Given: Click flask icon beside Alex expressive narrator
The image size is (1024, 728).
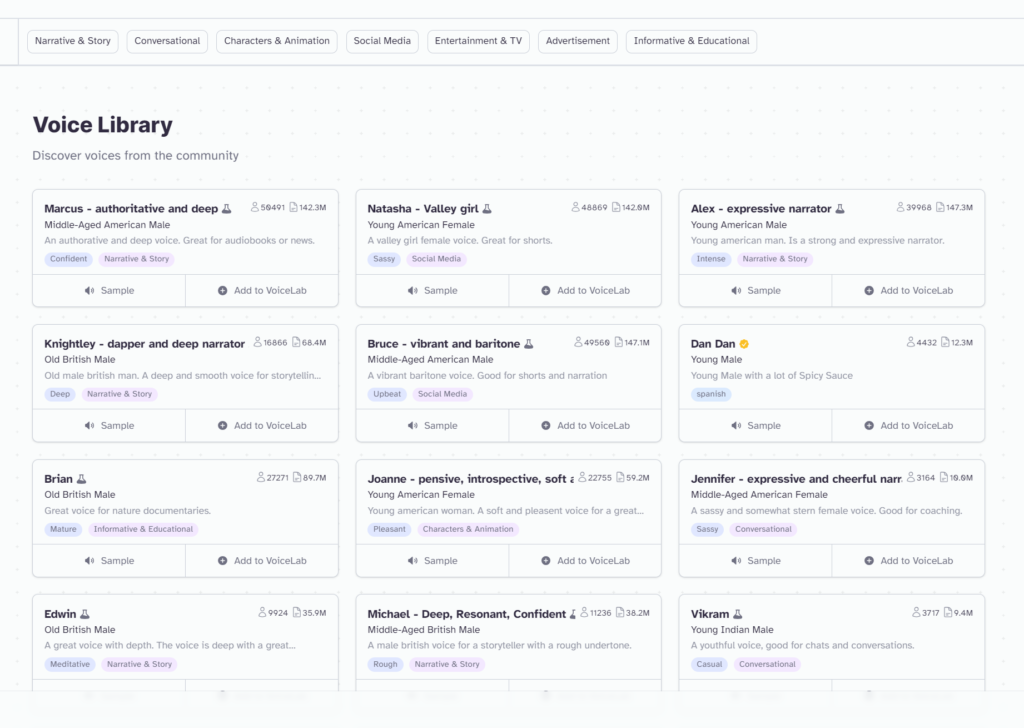Looking at the screenshot, I should coord(840,209).
